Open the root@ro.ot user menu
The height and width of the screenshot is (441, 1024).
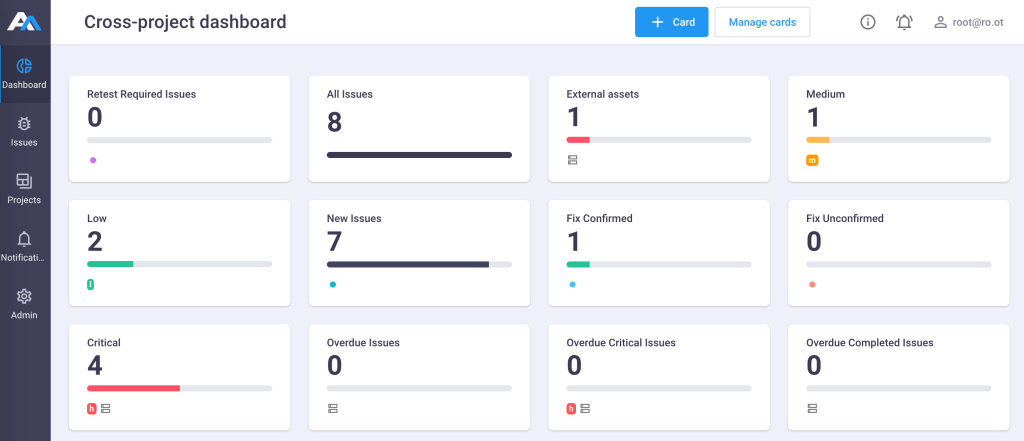(x=968, y=22)
